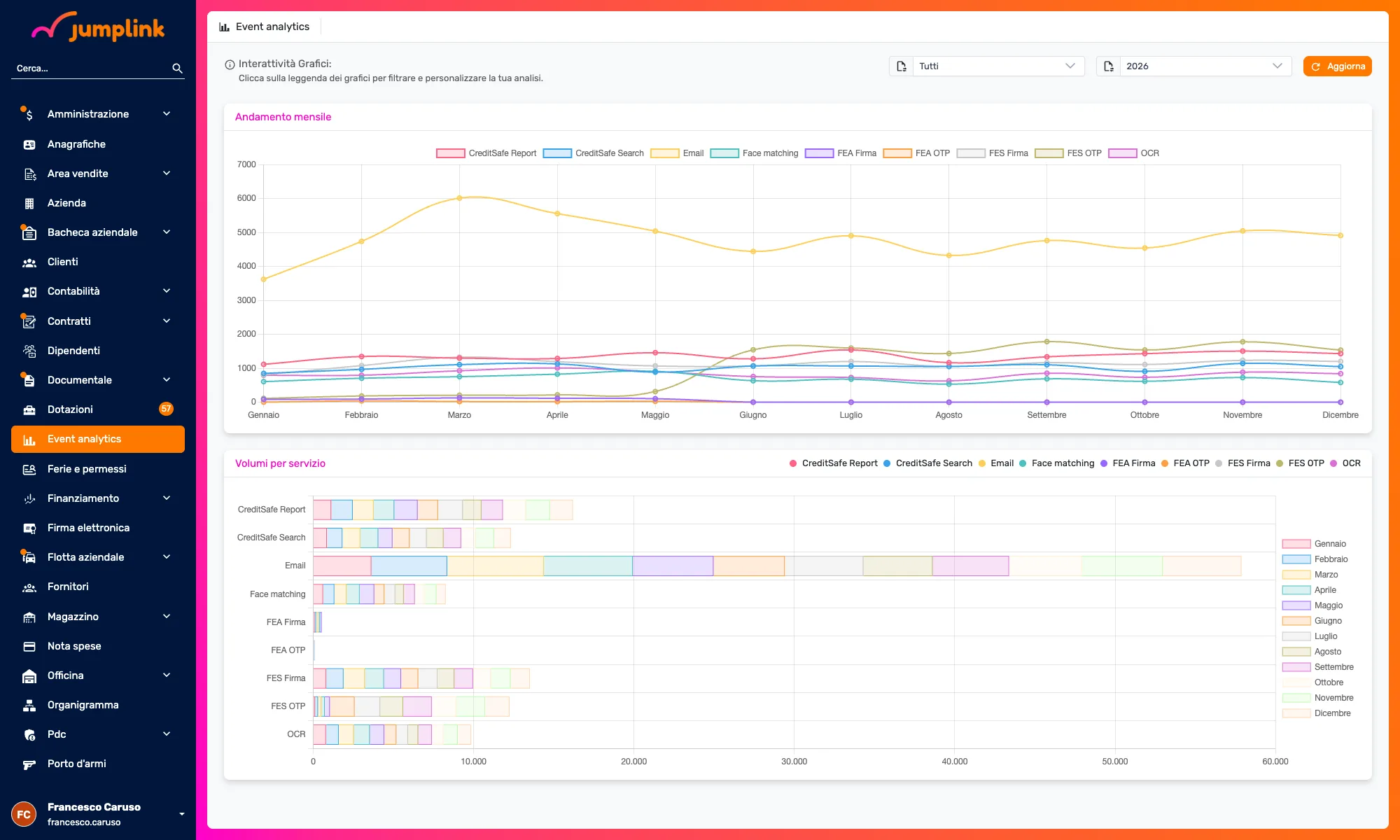The height and width of the screenshot is (840, 1400).
Task: Open user menu arrow beside Francesco Caruso
Action: [x=182, y=814]
